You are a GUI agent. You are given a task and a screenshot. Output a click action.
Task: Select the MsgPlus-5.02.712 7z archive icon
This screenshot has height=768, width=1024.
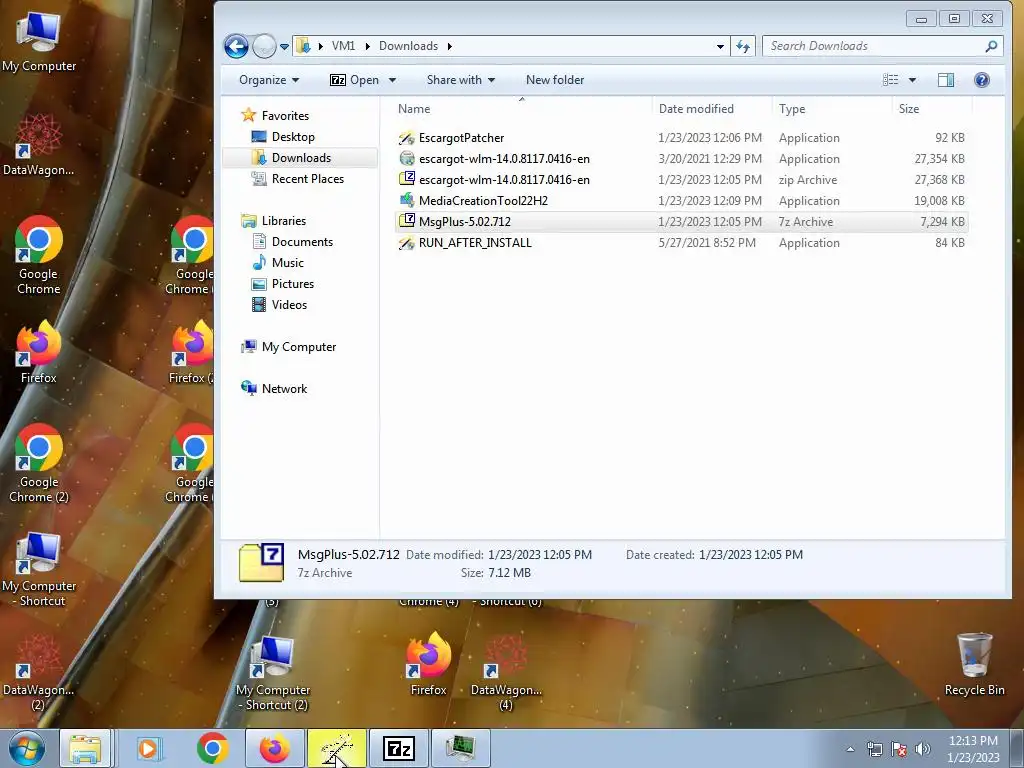tap(407, 221)
